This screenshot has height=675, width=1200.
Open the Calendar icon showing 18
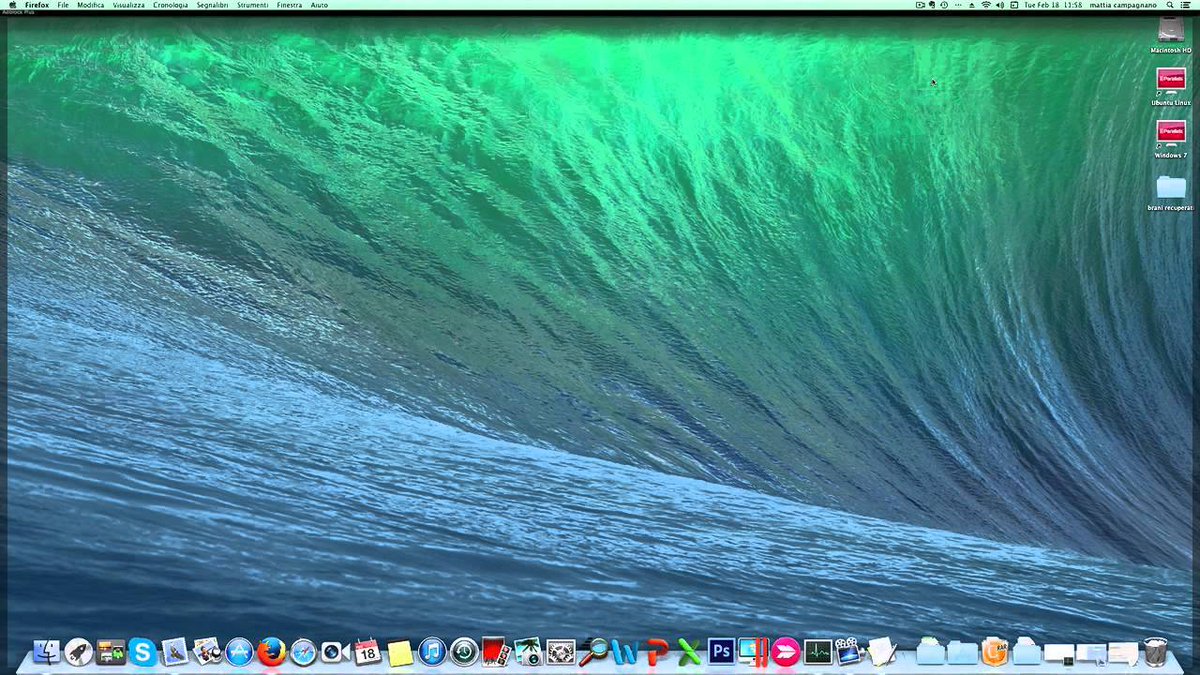pos(367,653)
